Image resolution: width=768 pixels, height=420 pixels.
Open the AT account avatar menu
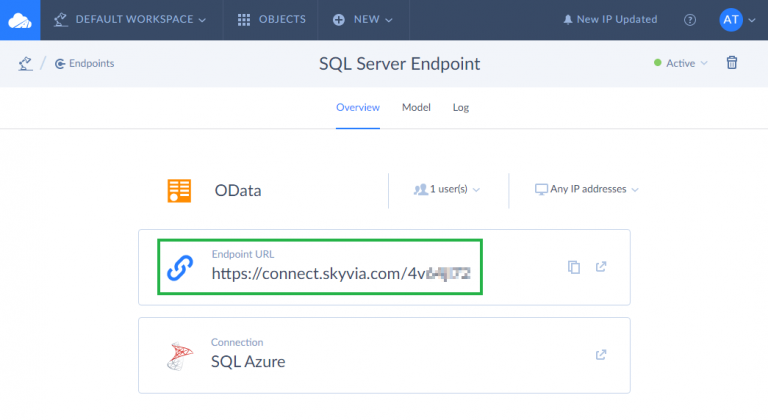(737, 20)
